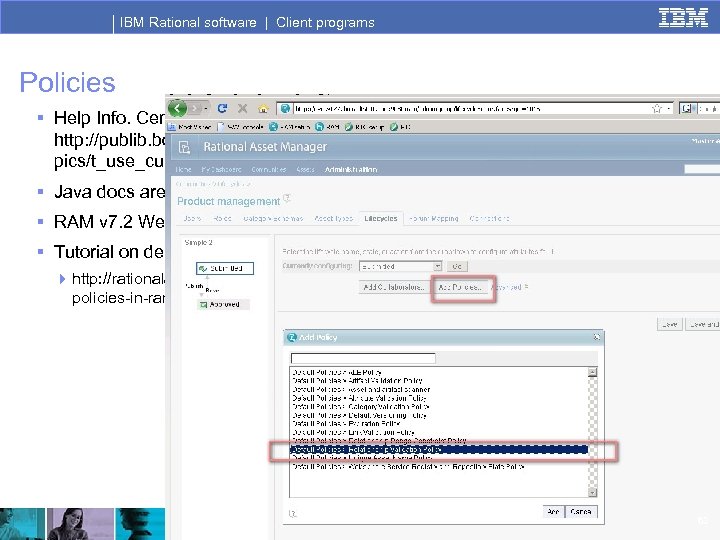Open the RAM bookmark in bookmarks bar

pos(327,127)
